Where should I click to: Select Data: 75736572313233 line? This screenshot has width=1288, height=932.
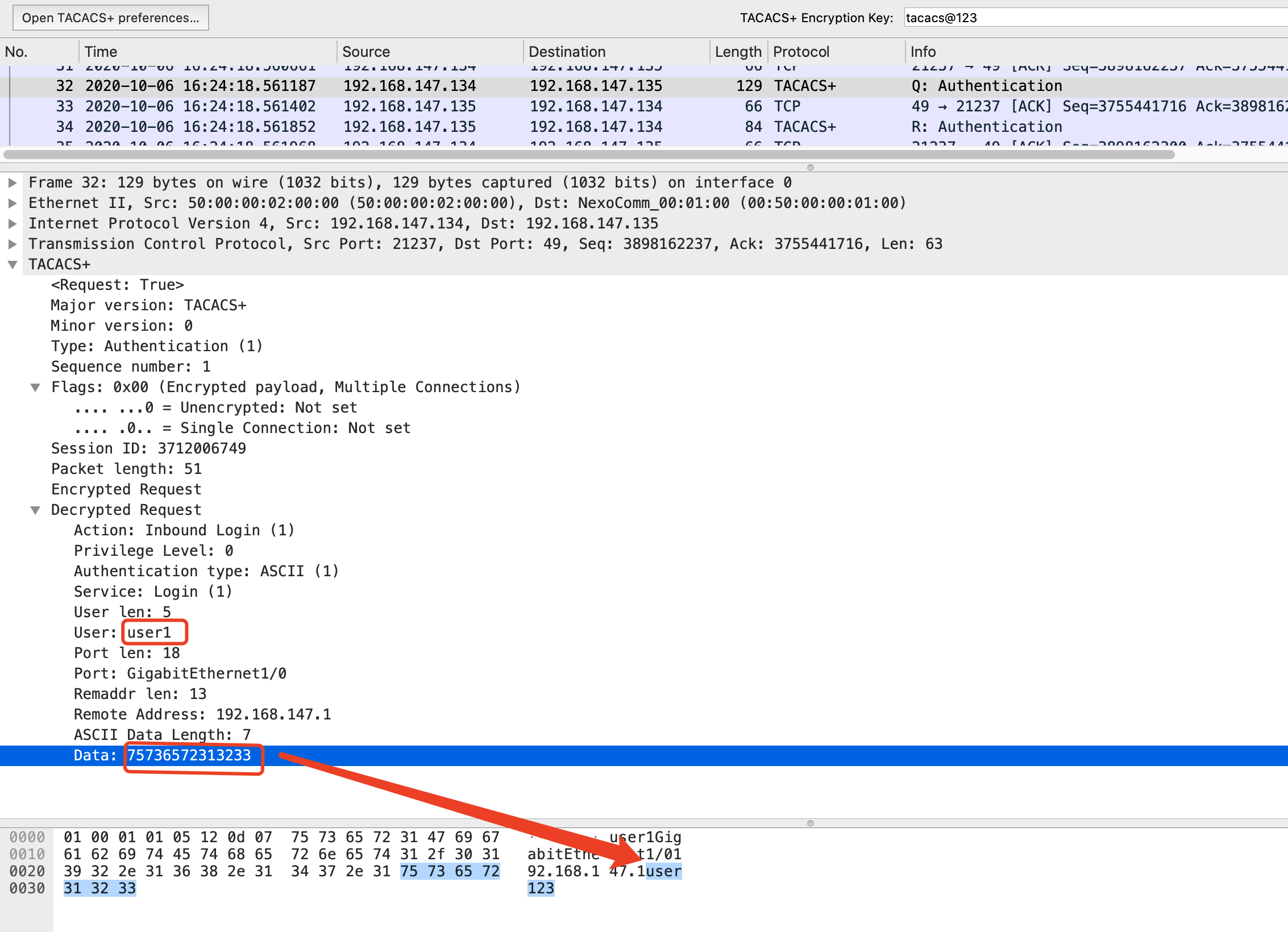pos(644,755)
